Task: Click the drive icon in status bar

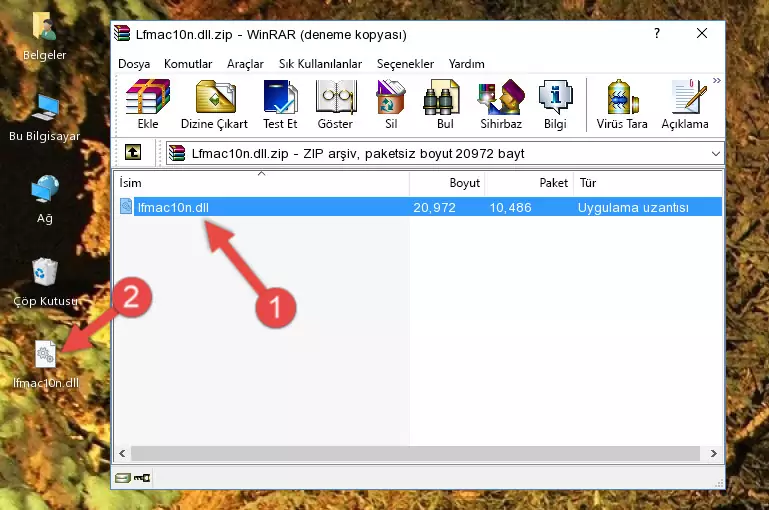Action: point(123,478)
